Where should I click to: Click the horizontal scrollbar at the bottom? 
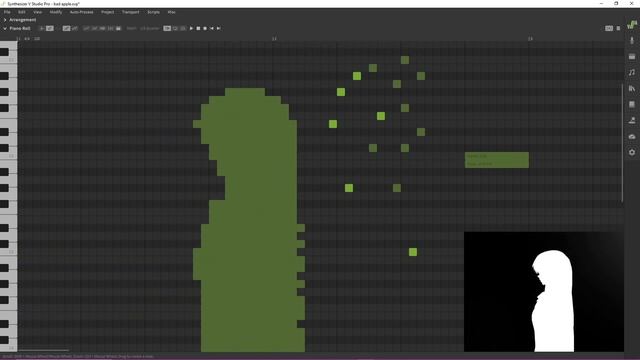coord(43,350)
